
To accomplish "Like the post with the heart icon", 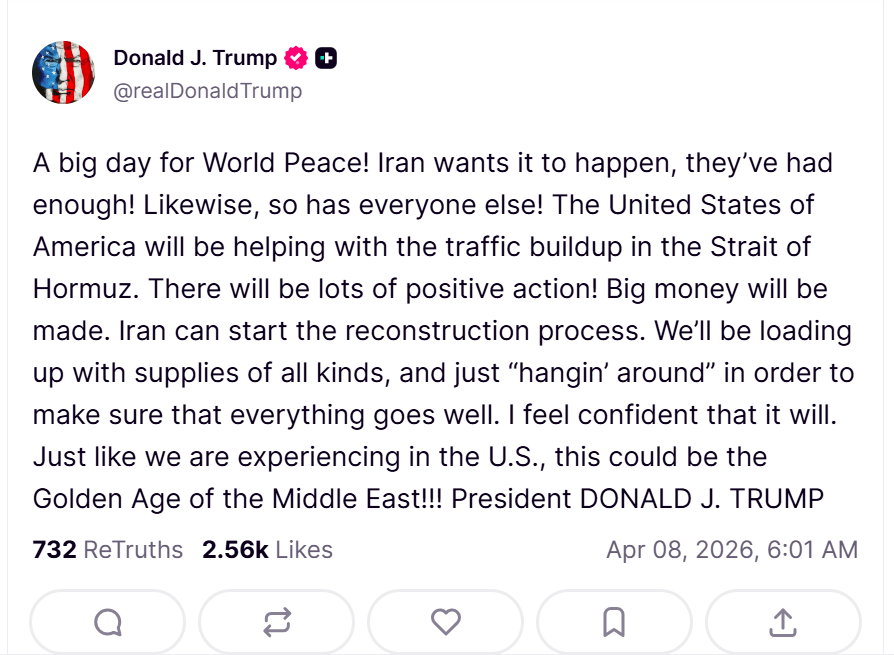I will (x=446, y=622).
